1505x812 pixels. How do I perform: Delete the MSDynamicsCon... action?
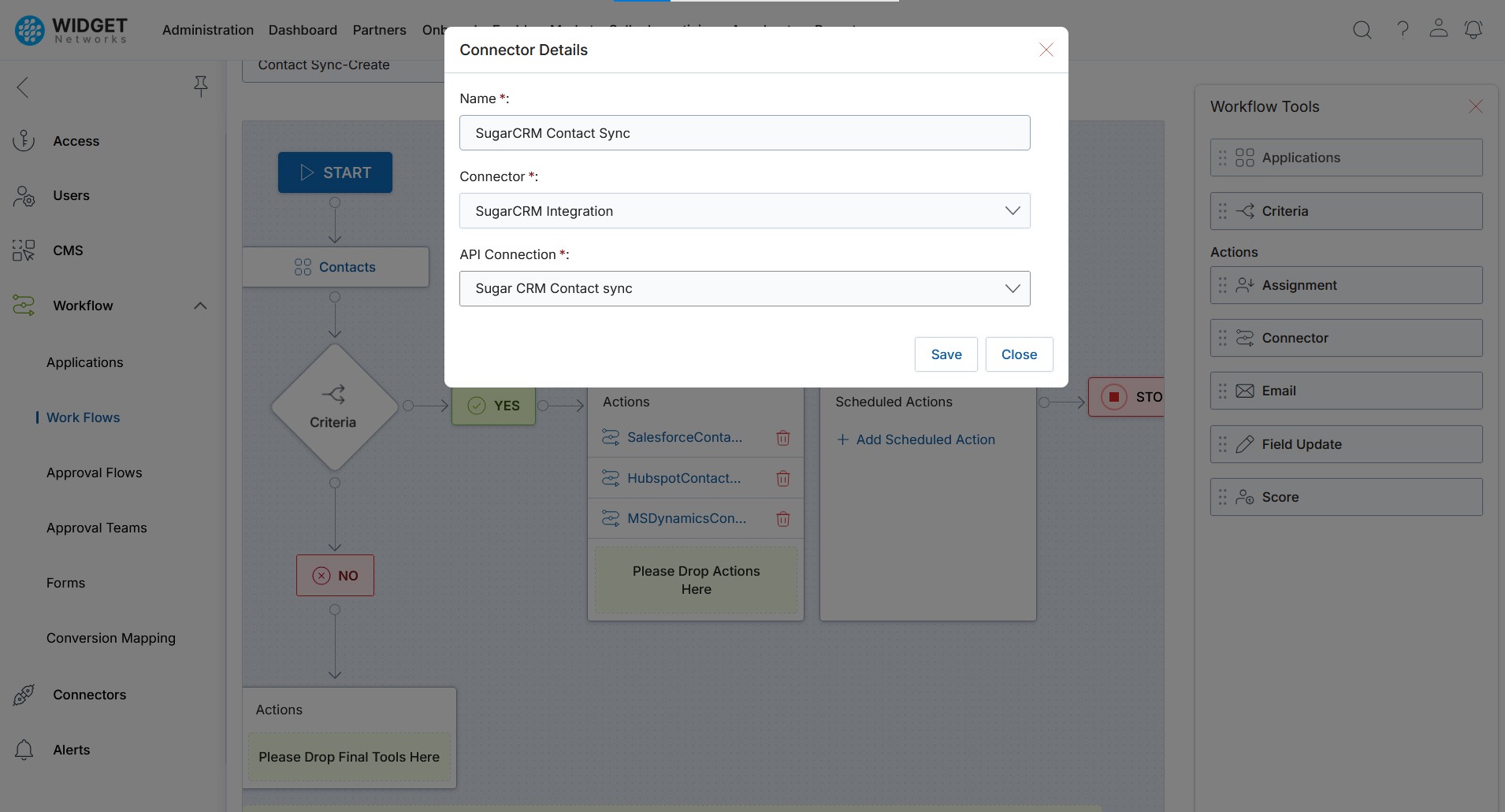[783, 519]
